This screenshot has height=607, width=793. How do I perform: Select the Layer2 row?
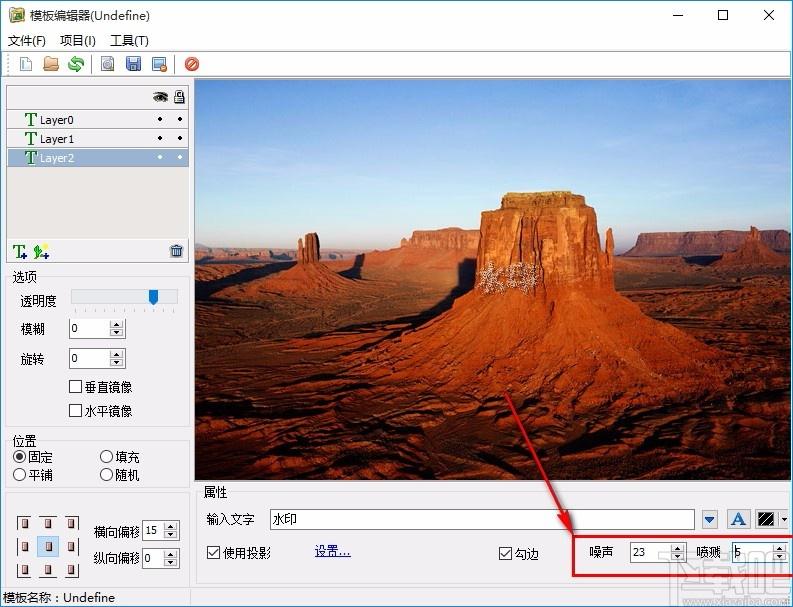98,158
